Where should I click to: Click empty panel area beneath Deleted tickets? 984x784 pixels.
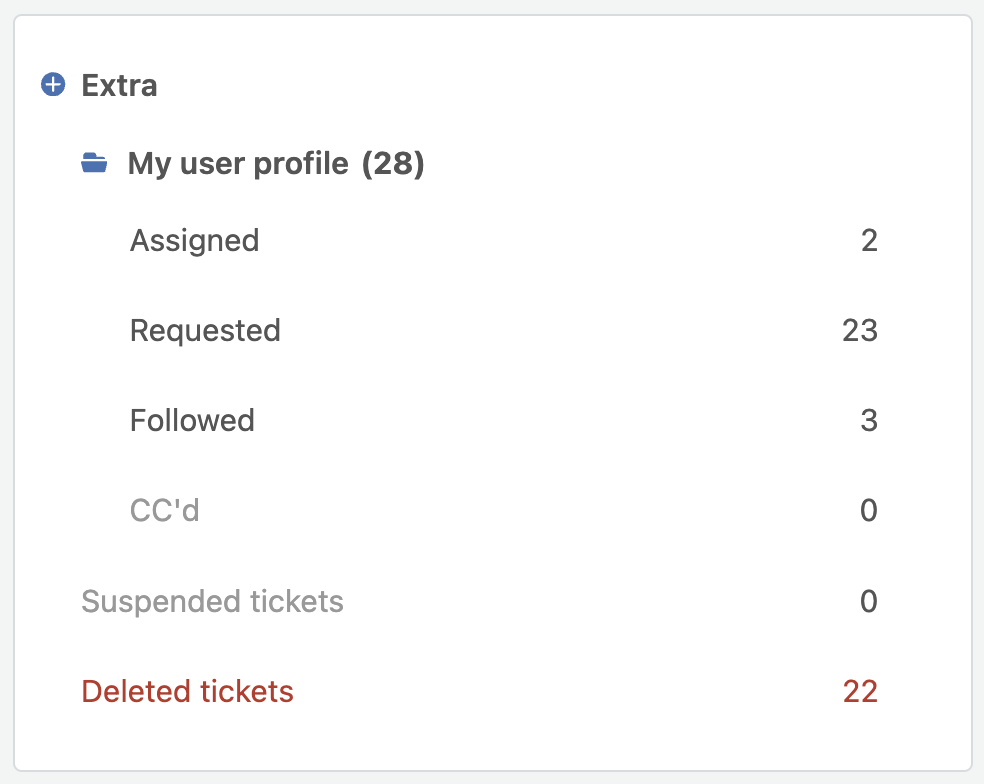[x=493, y=741]
